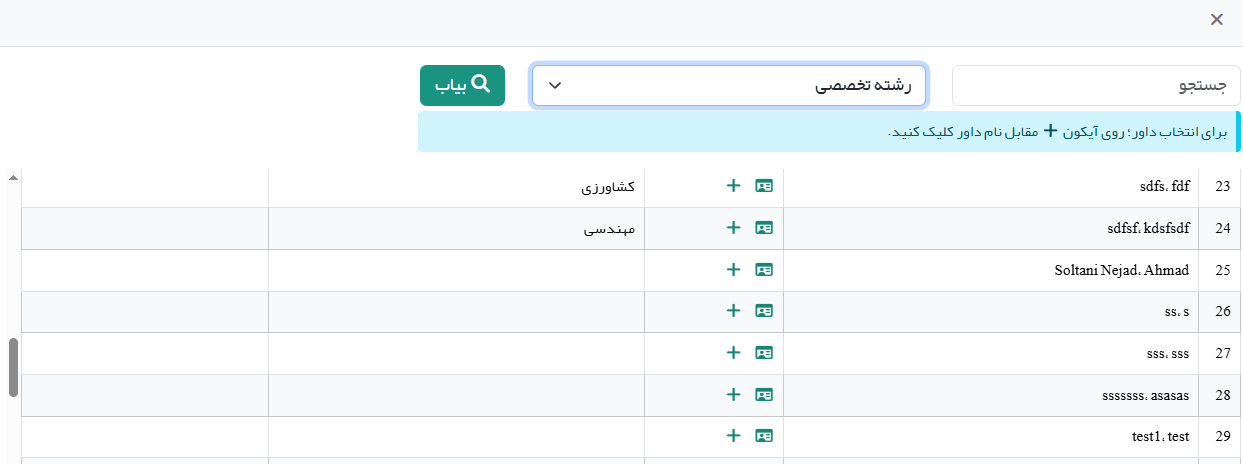Open profile card for test1, test
1243x464 pixels.
coord(764,436)
